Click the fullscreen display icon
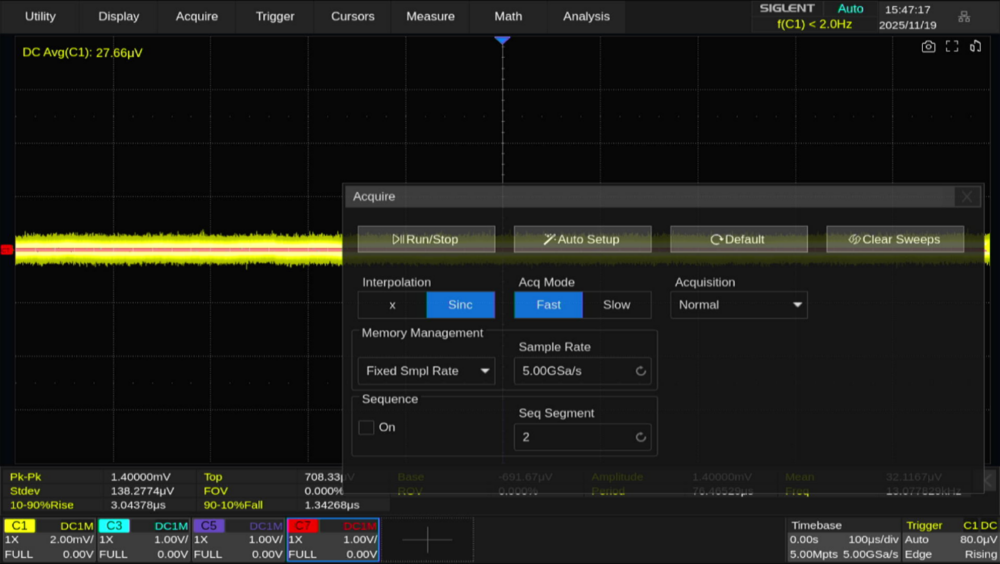Image resolution: width=1000 pixels, height=564 pixels. coord(952,47)
